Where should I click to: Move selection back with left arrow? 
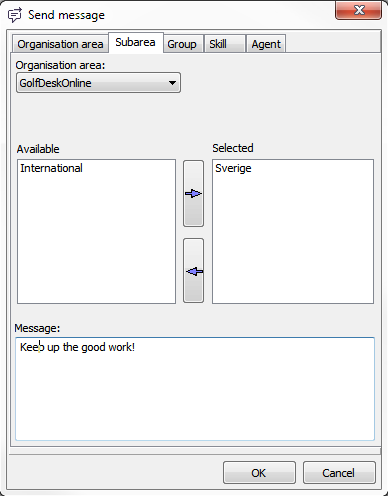point(193,271)
